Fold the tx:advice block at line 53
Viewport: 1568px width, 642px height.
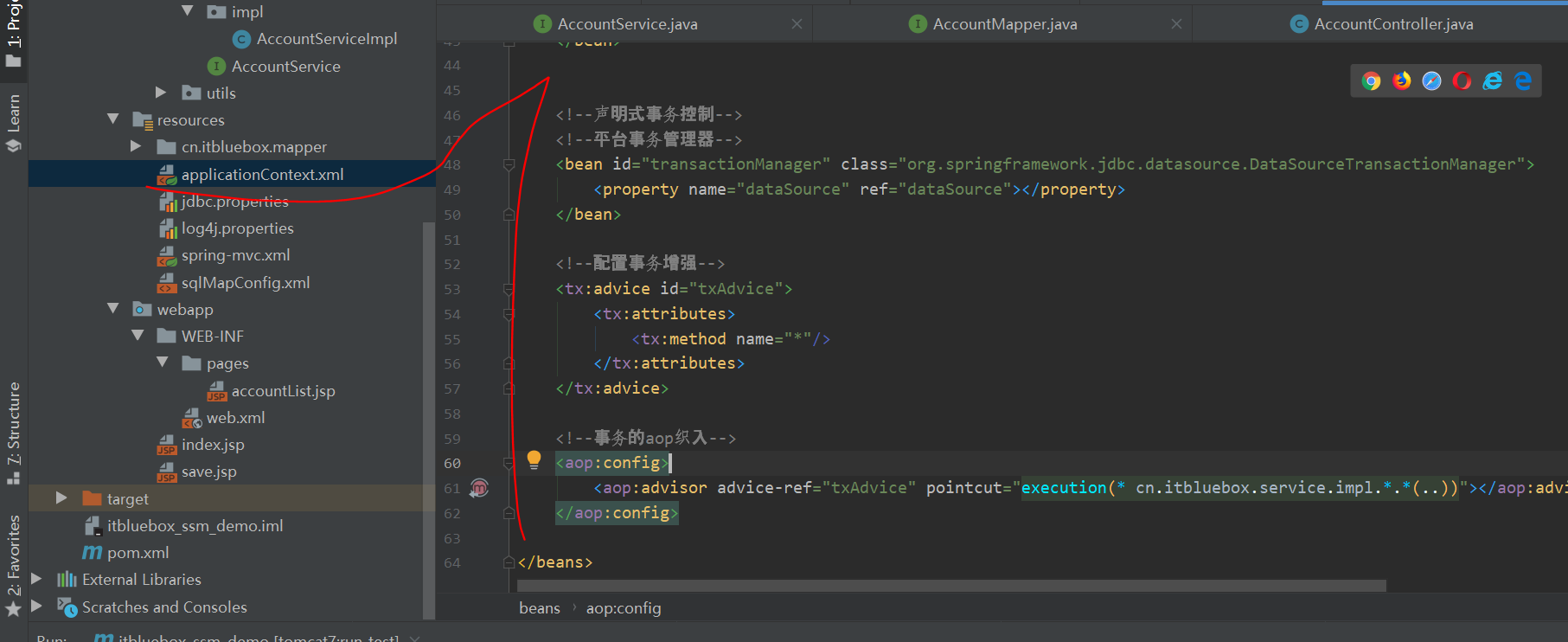pos(509,289)
